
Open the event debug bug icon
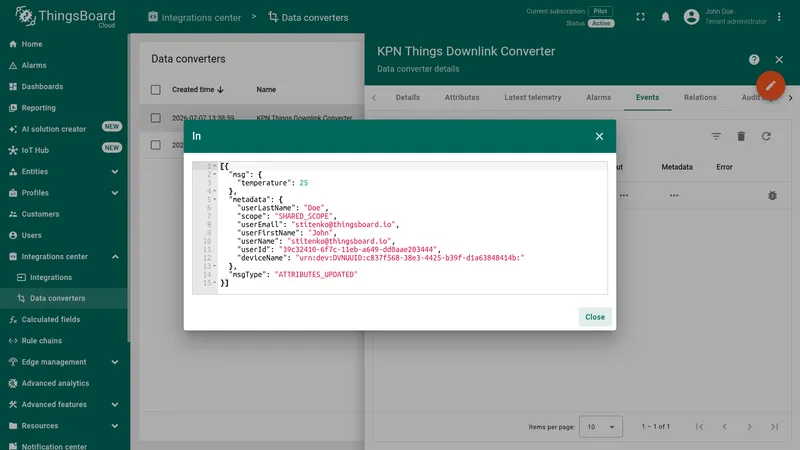[772, 195]
